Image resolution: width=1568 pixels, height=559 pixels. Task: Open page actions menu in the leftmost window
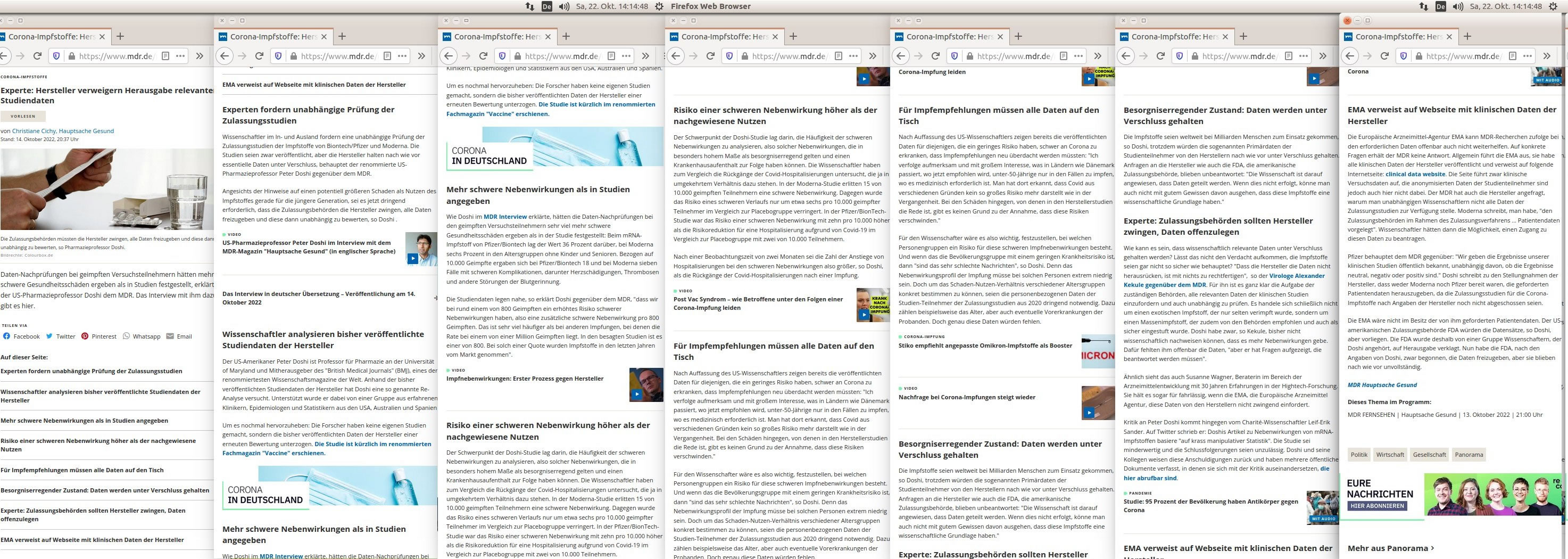[x=180, y=56]
